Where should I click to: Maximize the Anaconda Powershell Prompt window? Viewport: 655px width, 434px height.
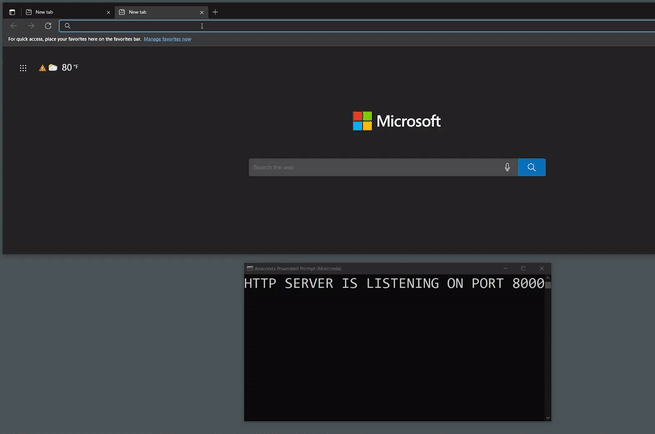pyautogui.click(x=523, y=269)
